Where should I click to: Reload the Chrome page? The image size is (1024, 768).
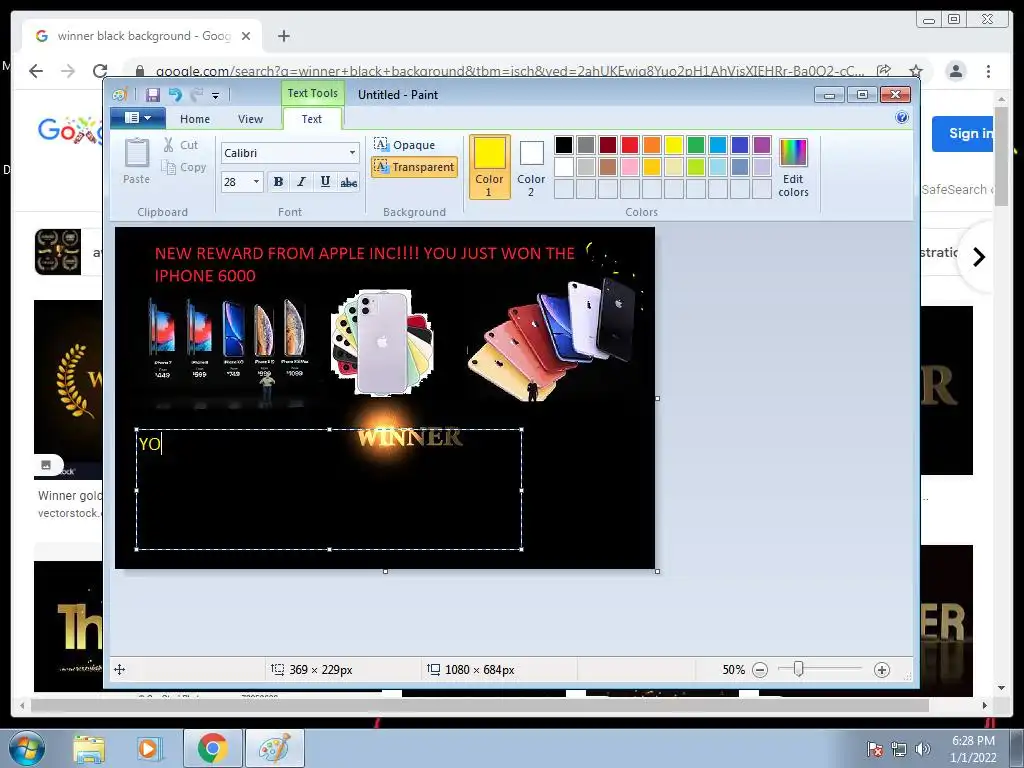click(x=100, y=71)
